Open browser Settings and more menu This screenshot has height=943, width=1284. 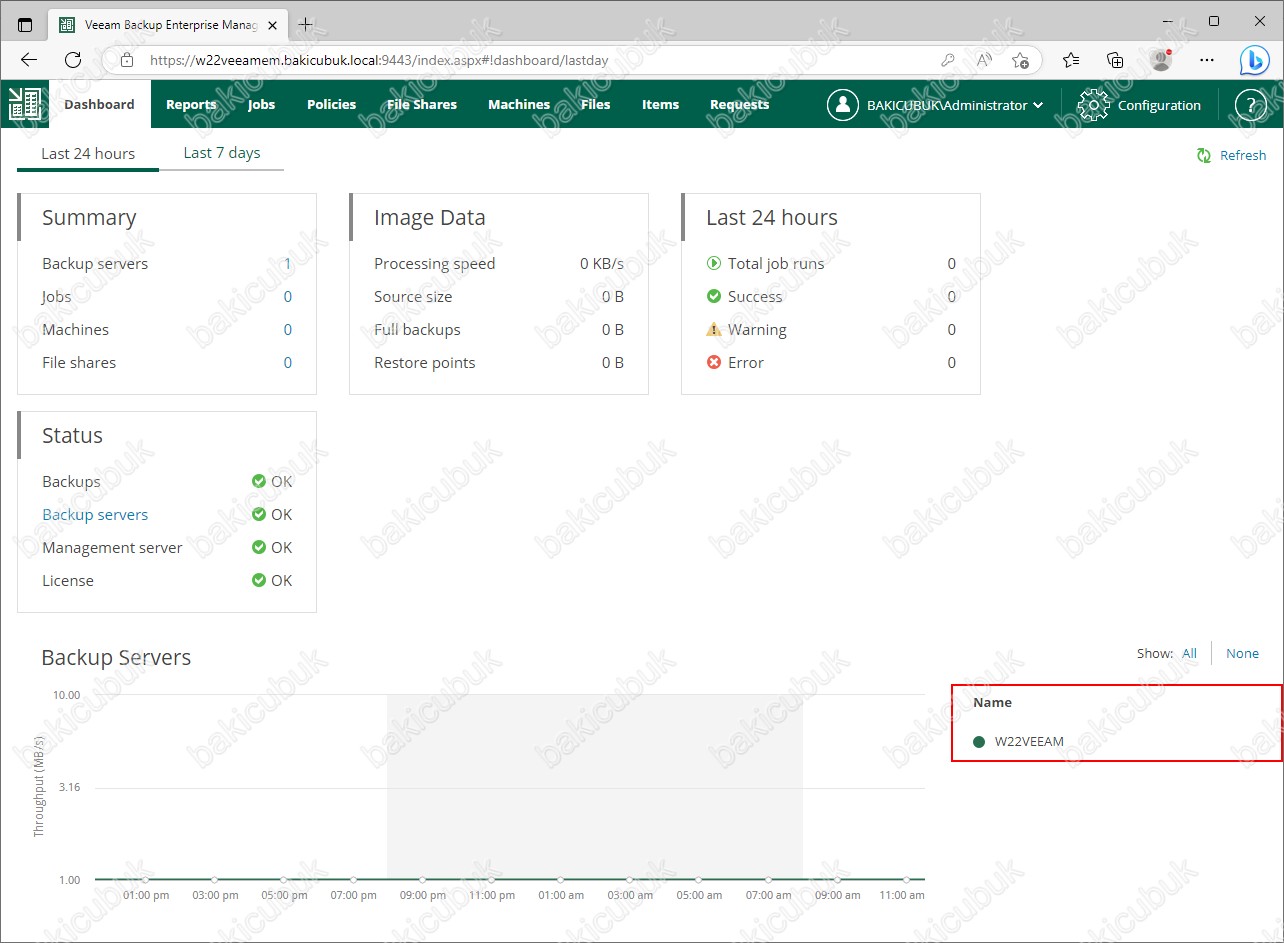coord(1207,60)
